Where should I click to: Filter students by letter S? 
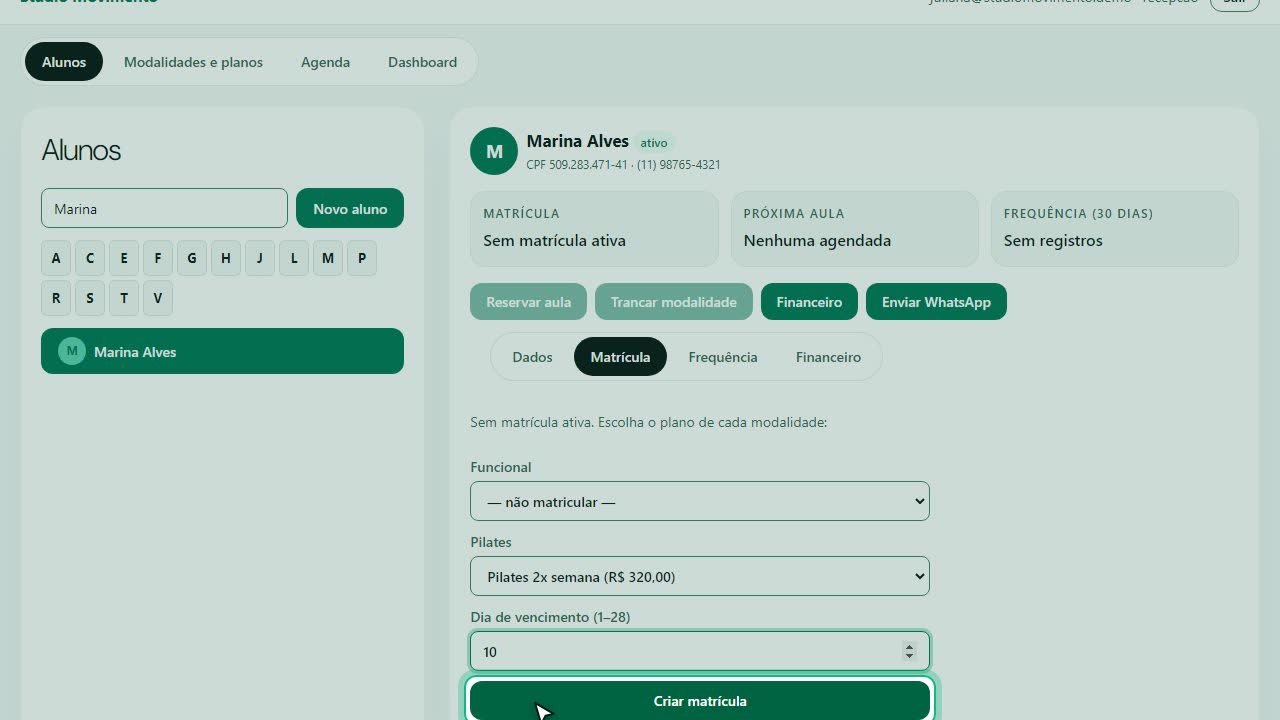(90, 298)
